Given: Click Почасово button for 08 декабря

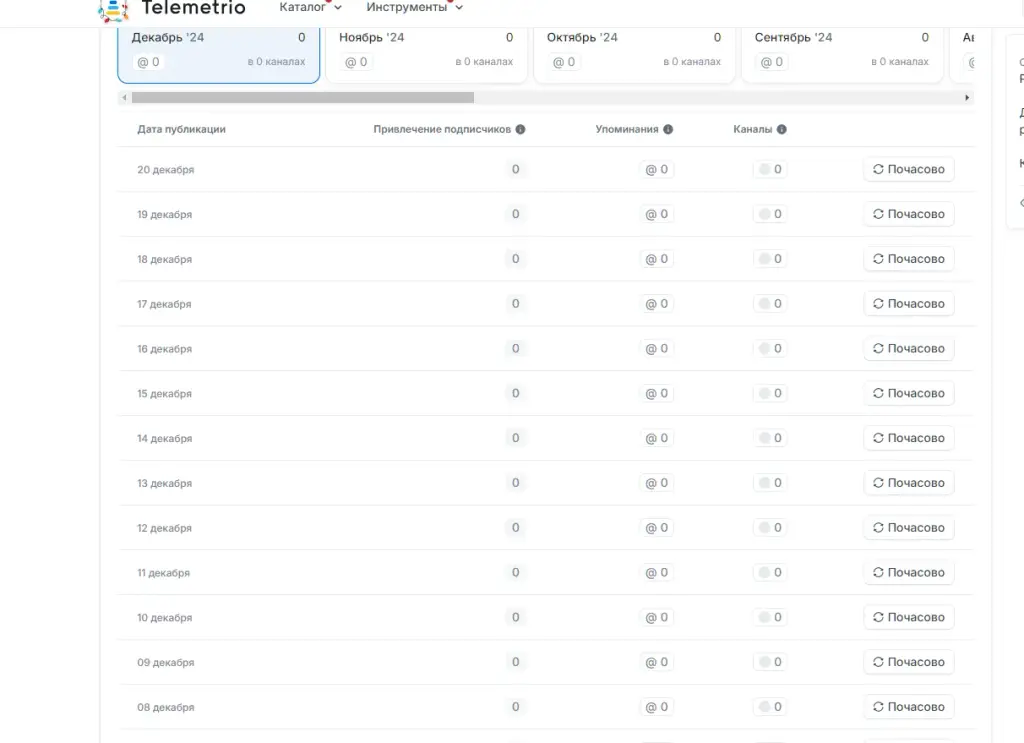Looking at the screenshot, I should click(x=908, y=706).
